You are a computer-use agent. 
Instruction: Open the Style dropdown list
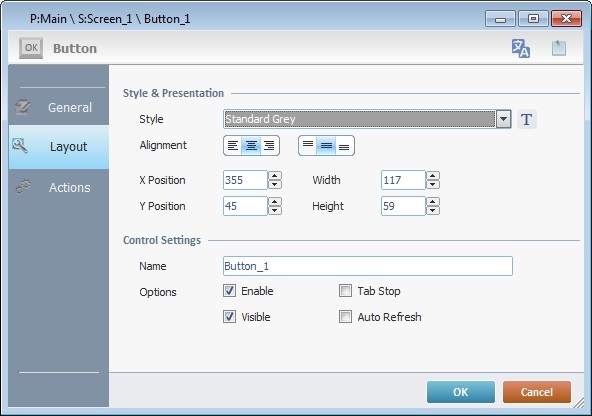click(x=503, y=119)
